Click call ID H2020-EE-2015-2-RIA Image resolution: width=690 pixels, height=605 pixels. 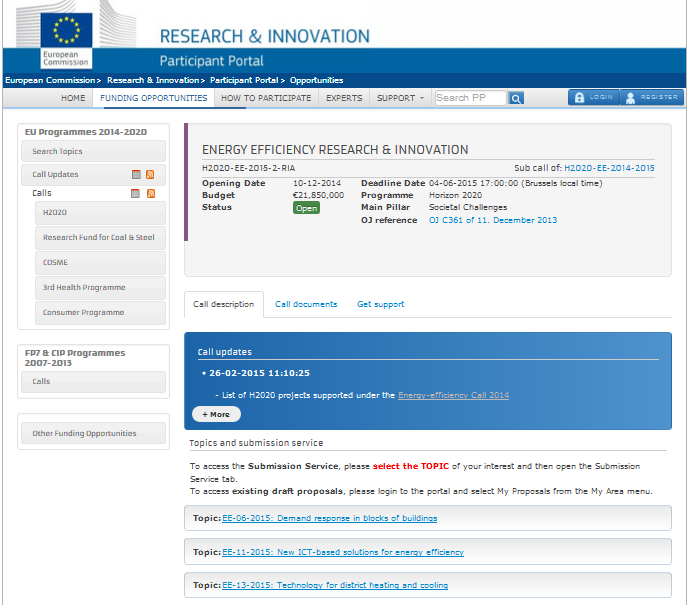(249, 168)
